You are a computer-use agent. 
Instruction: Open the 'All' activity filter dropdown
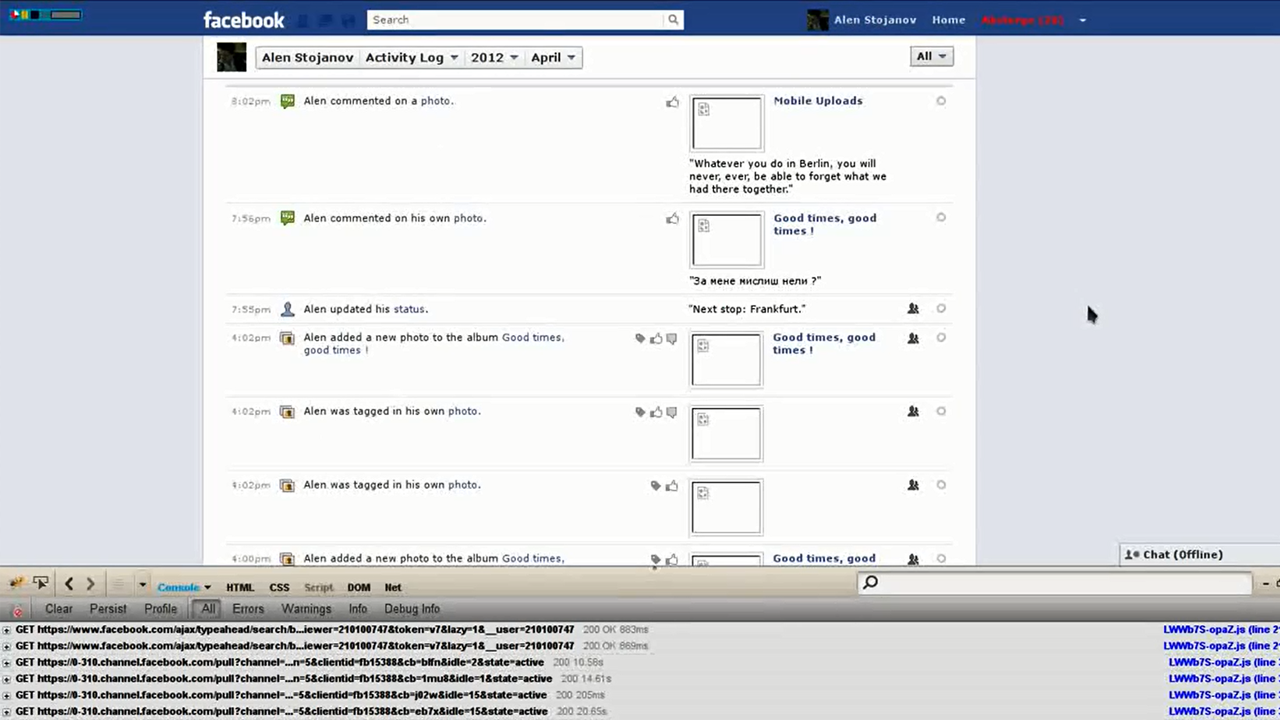931,56
